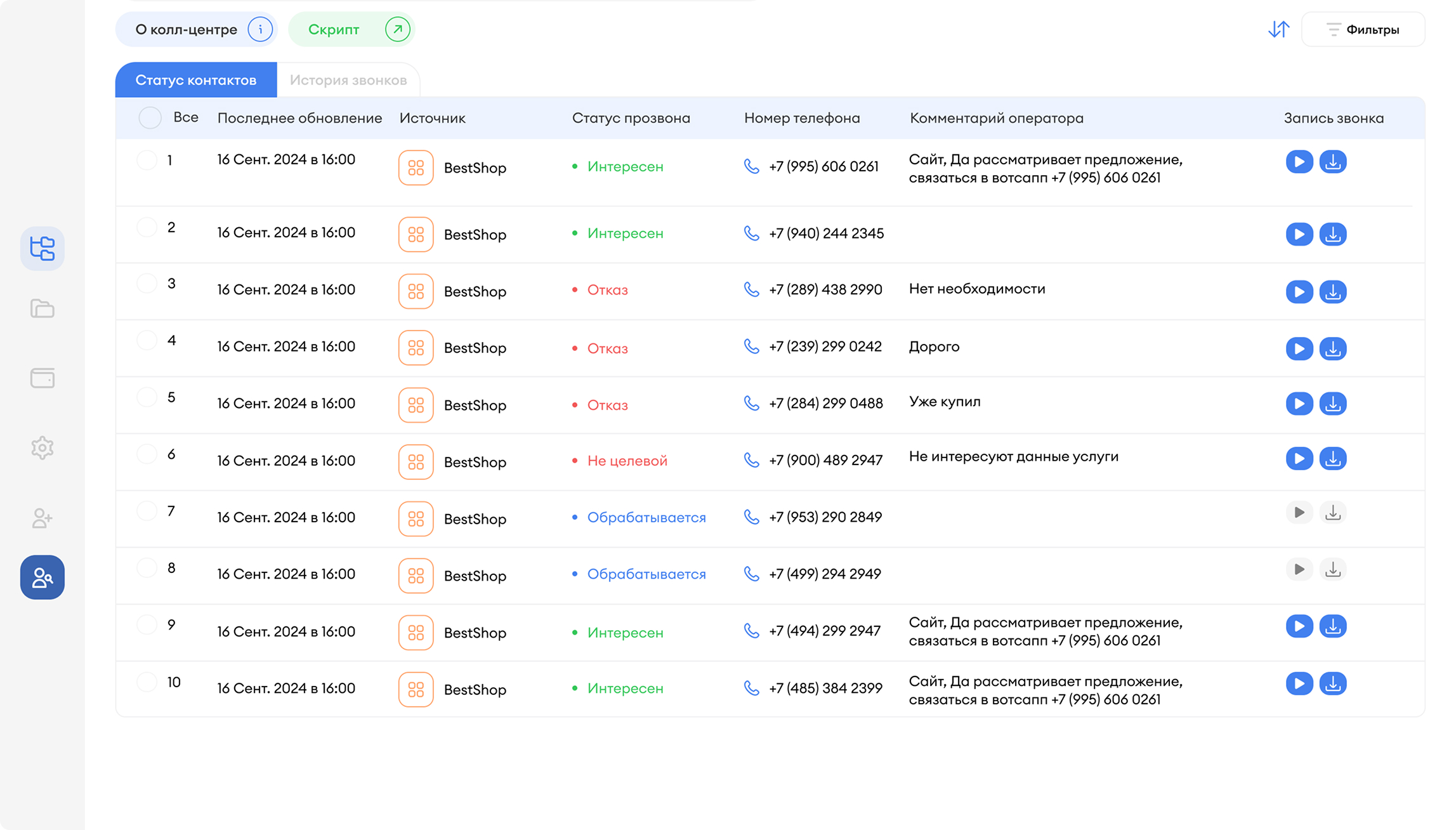Open the tree structure sidebar icon
Viewport: 1456px width, 830px height.
point(43,249)
